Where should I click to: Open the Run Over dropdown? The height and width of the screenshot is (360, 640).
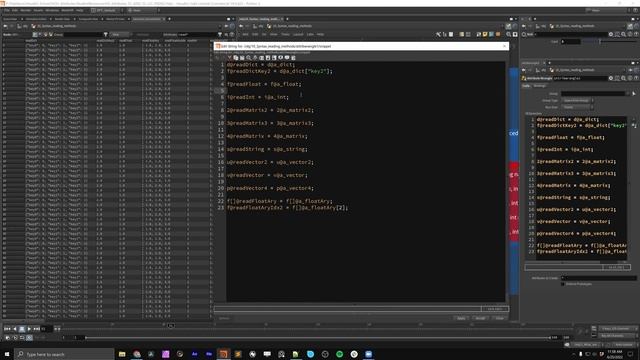577,107
